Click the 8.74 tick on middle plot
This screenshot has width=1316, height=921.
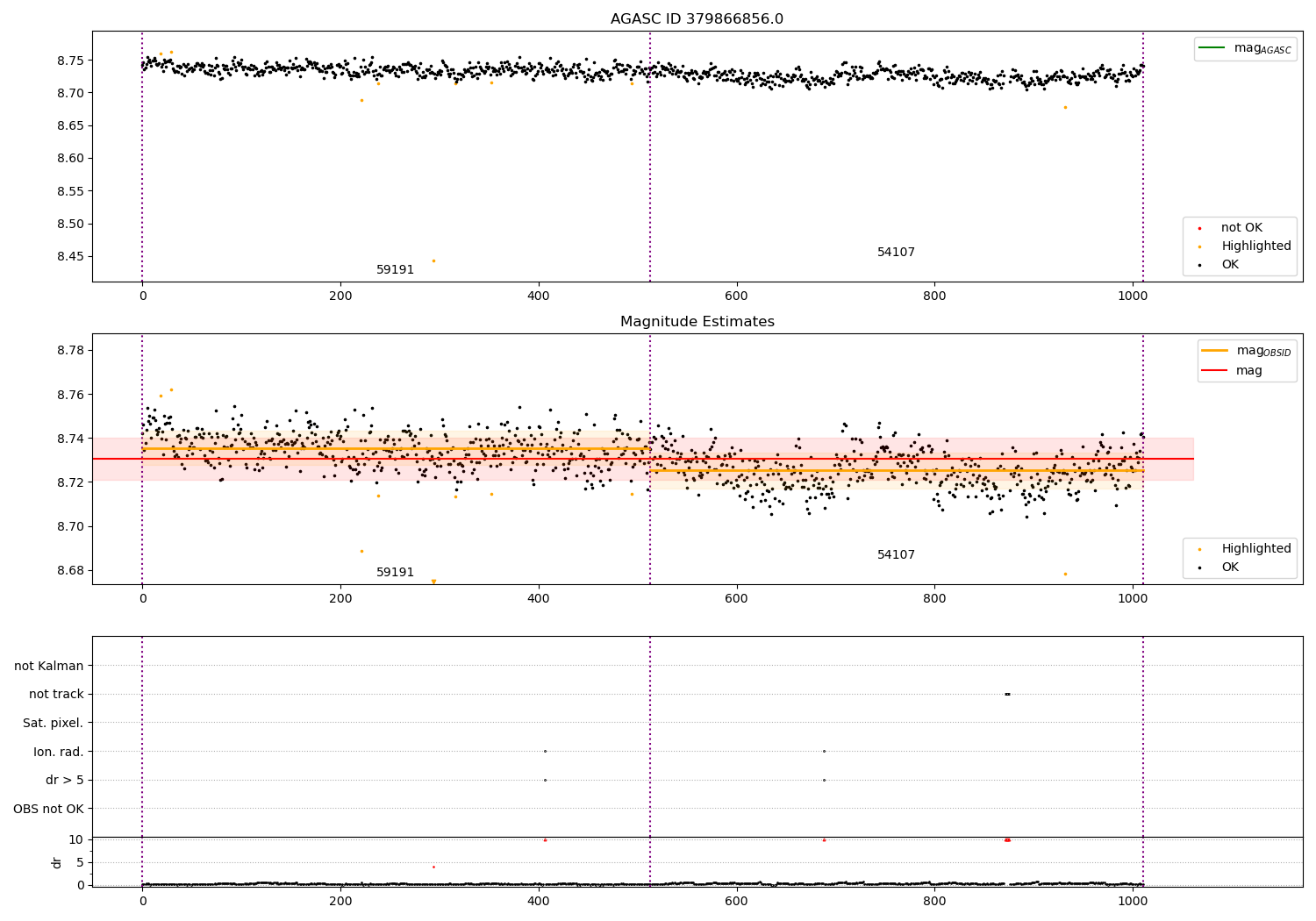pos(69,439)
